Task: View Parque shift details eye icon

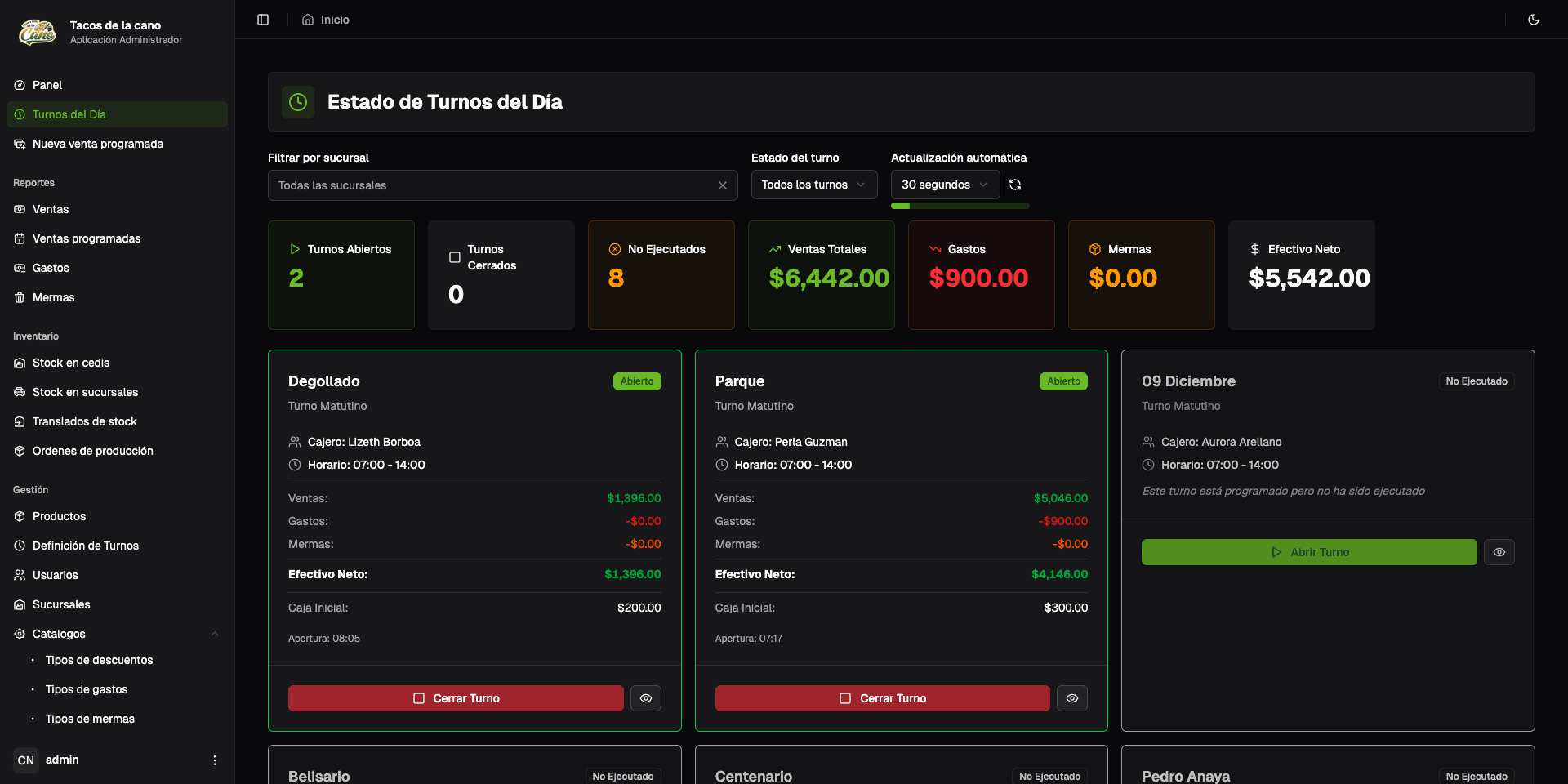Action: tap(1072, 698)
